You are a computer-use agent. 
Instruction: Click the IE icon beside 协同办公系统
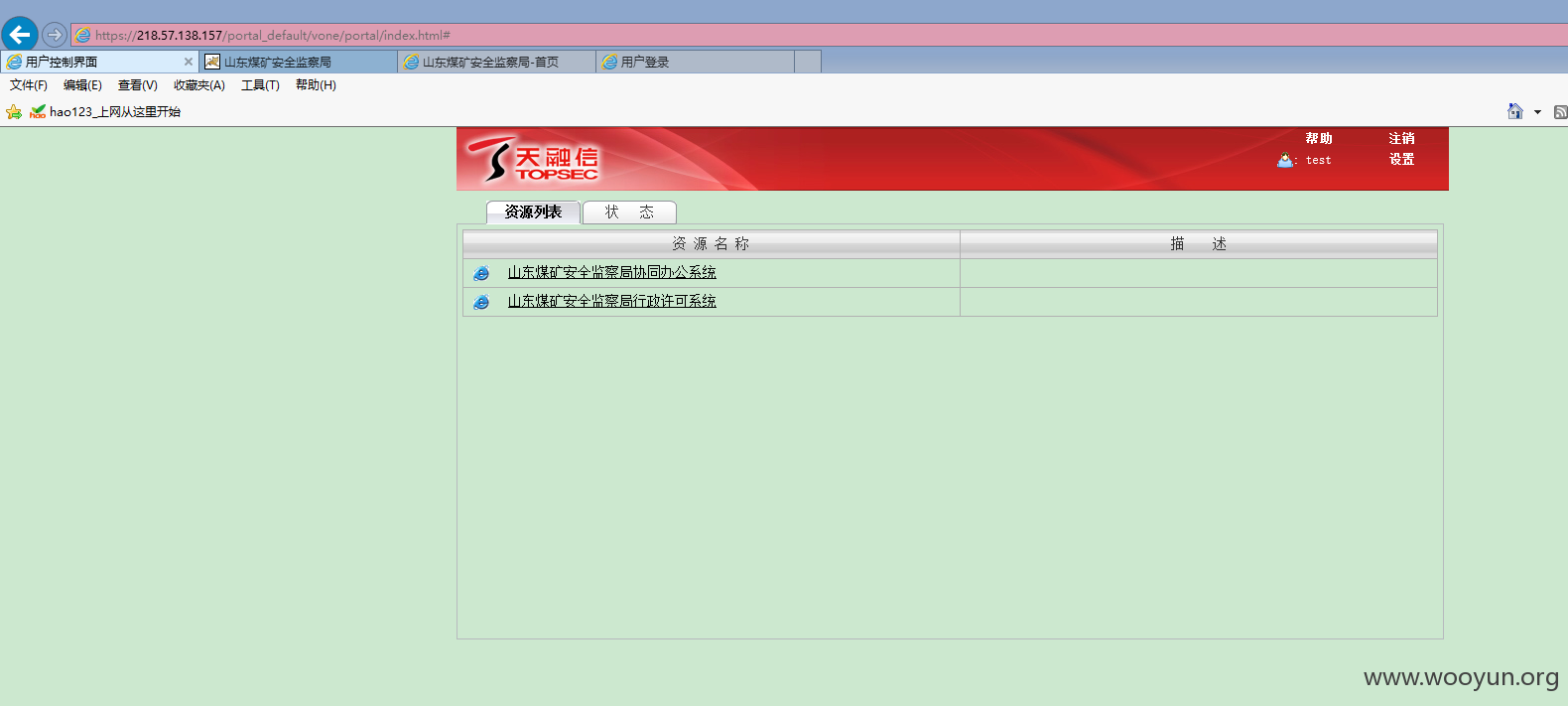pyautogui.click(x=481, y=273)
